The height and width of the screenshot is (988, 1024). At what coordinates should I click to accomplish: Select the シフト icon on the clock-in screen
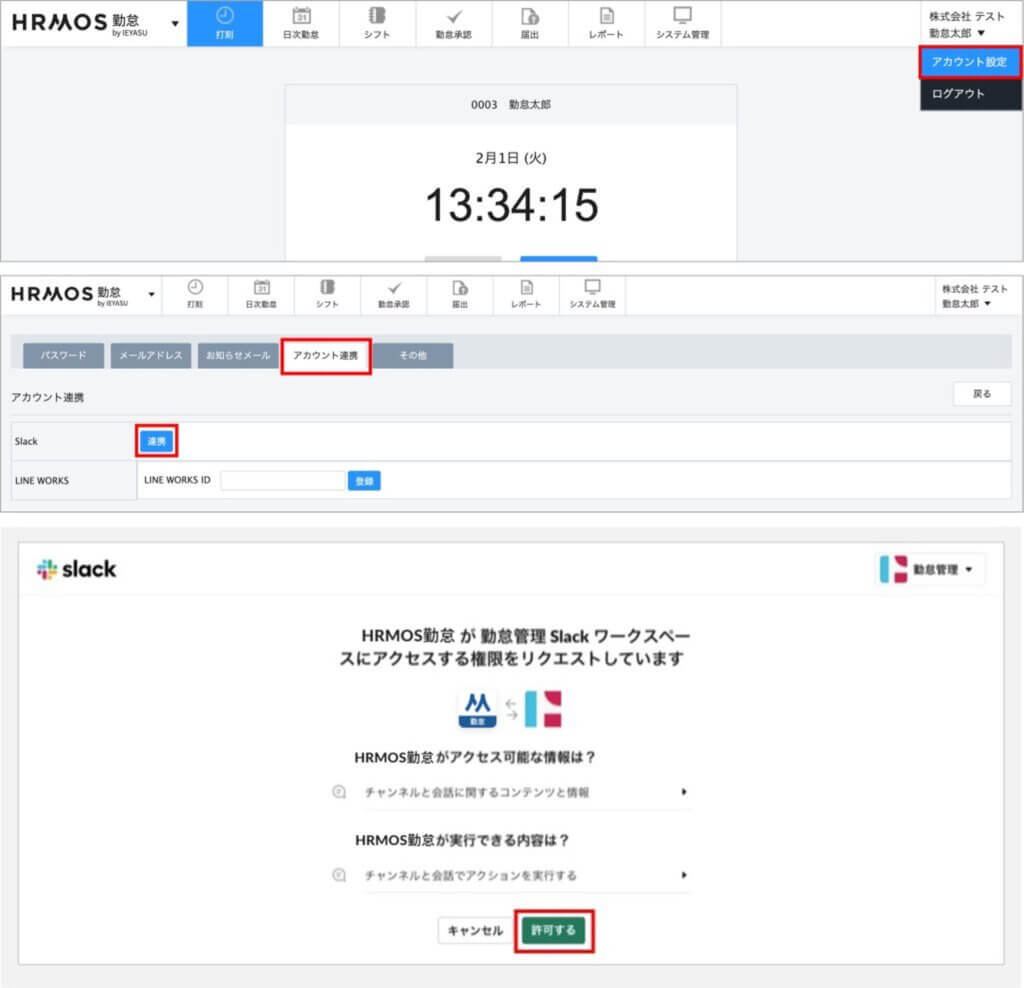[377, 16]
